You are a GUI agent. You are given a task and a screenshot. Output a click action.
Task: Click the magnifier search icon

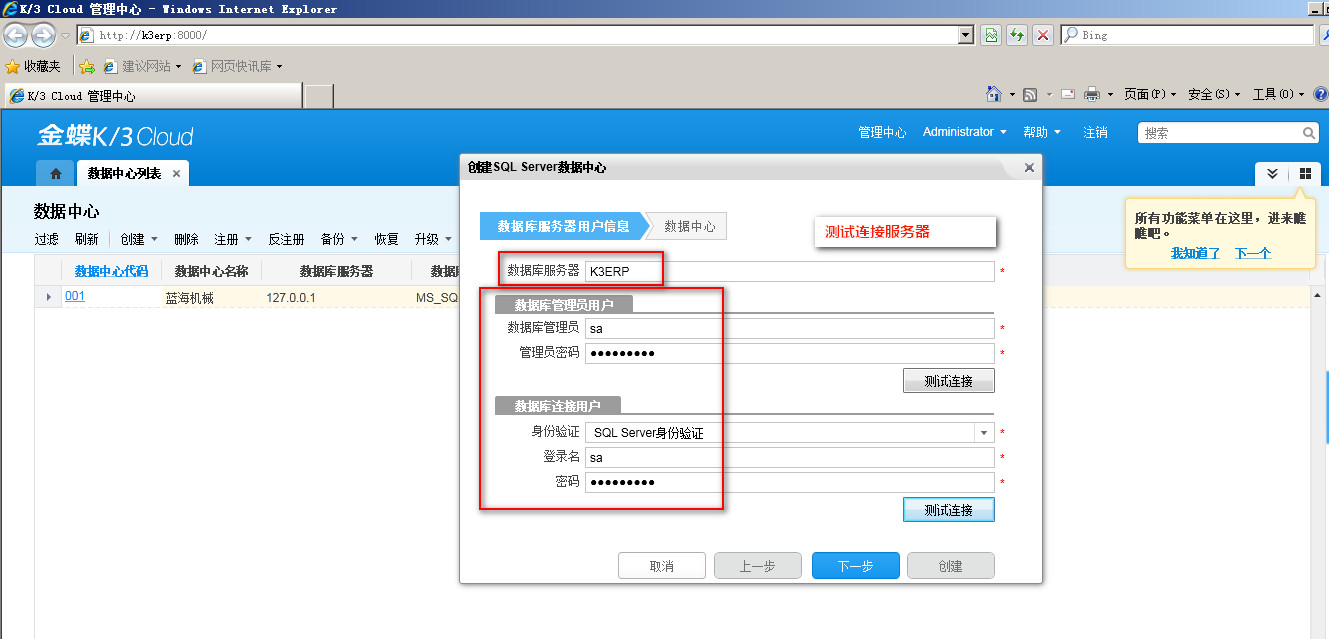pos(1309,132)
